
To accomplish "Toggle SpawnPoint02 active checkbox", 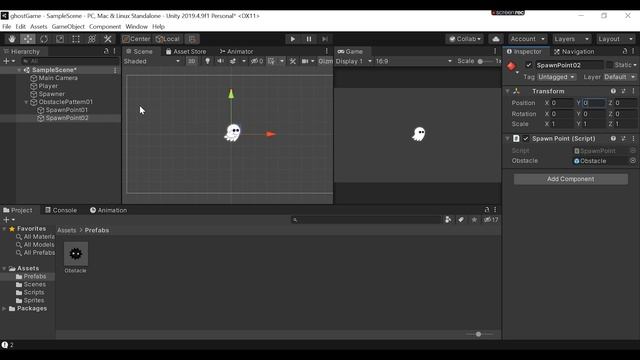I will pos(529,65).
